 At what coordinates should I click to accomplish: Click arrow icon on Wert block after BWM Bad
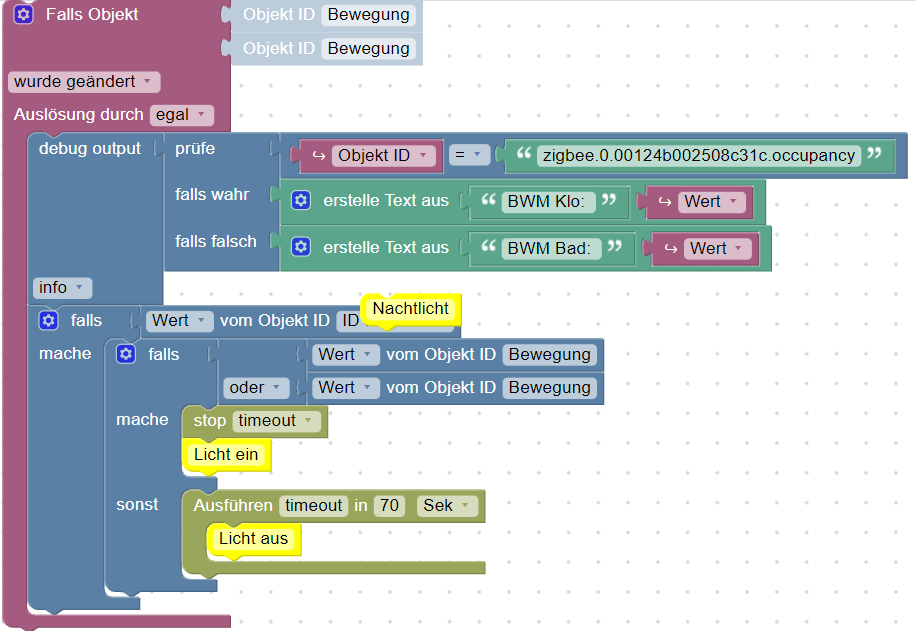671,248
